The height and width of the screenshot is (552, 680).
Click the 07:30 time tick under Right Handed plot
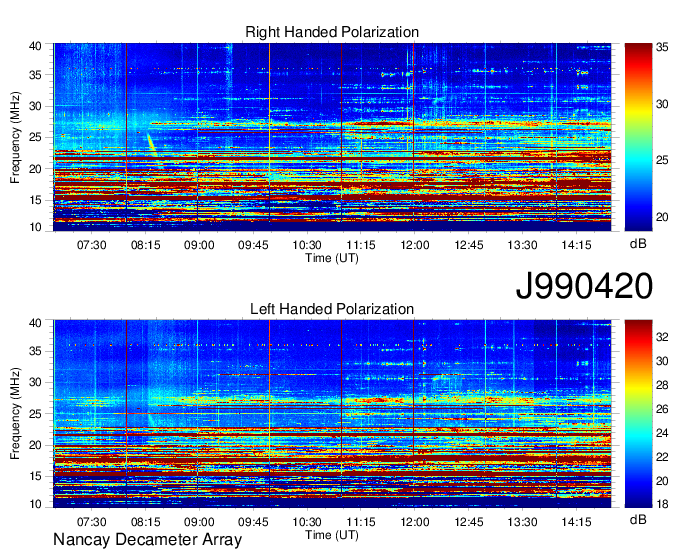tap(92, 245)
